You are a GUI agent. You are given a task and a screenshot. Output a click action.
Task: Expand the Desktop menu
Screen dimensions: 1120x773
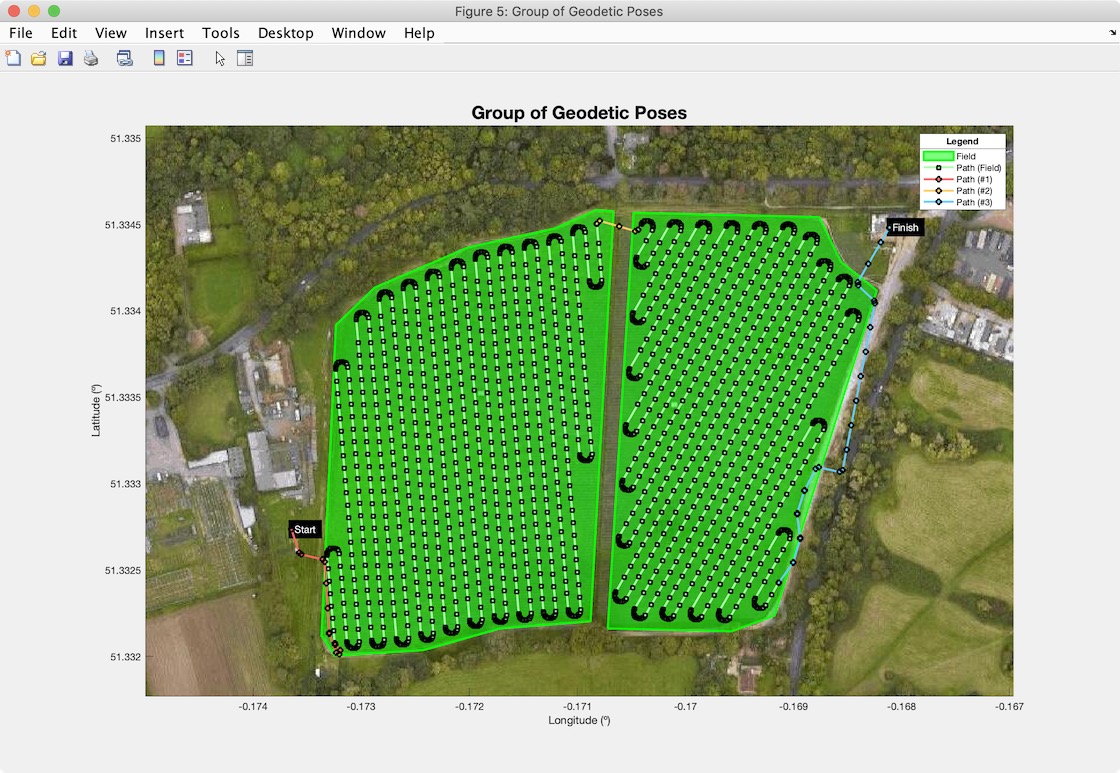[x=285, y=33]
